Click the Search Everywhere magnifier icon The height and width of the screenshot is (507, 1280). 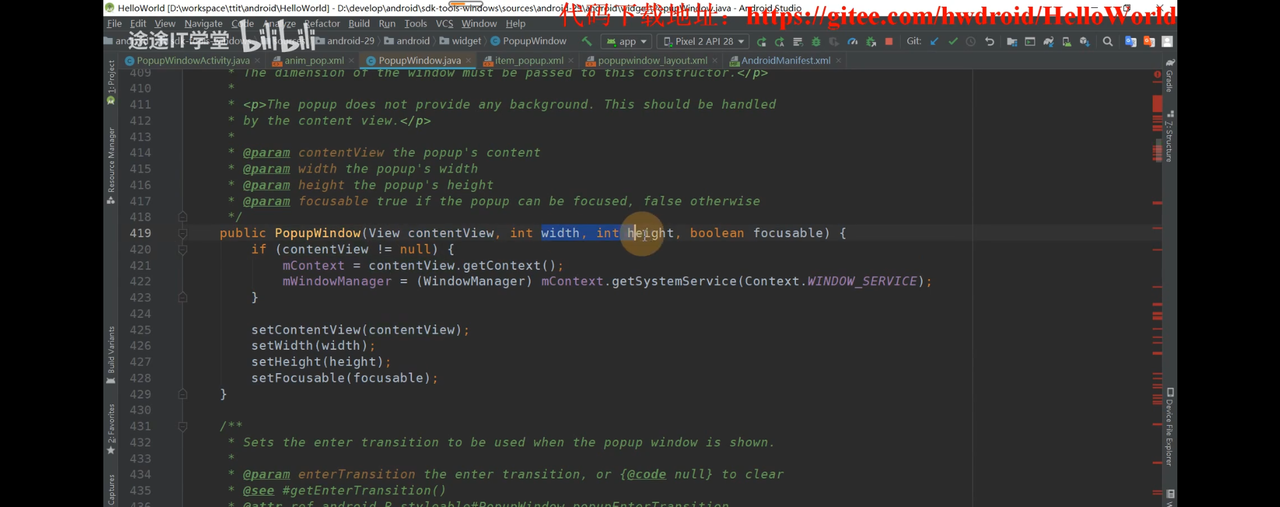click(1108, 42)
